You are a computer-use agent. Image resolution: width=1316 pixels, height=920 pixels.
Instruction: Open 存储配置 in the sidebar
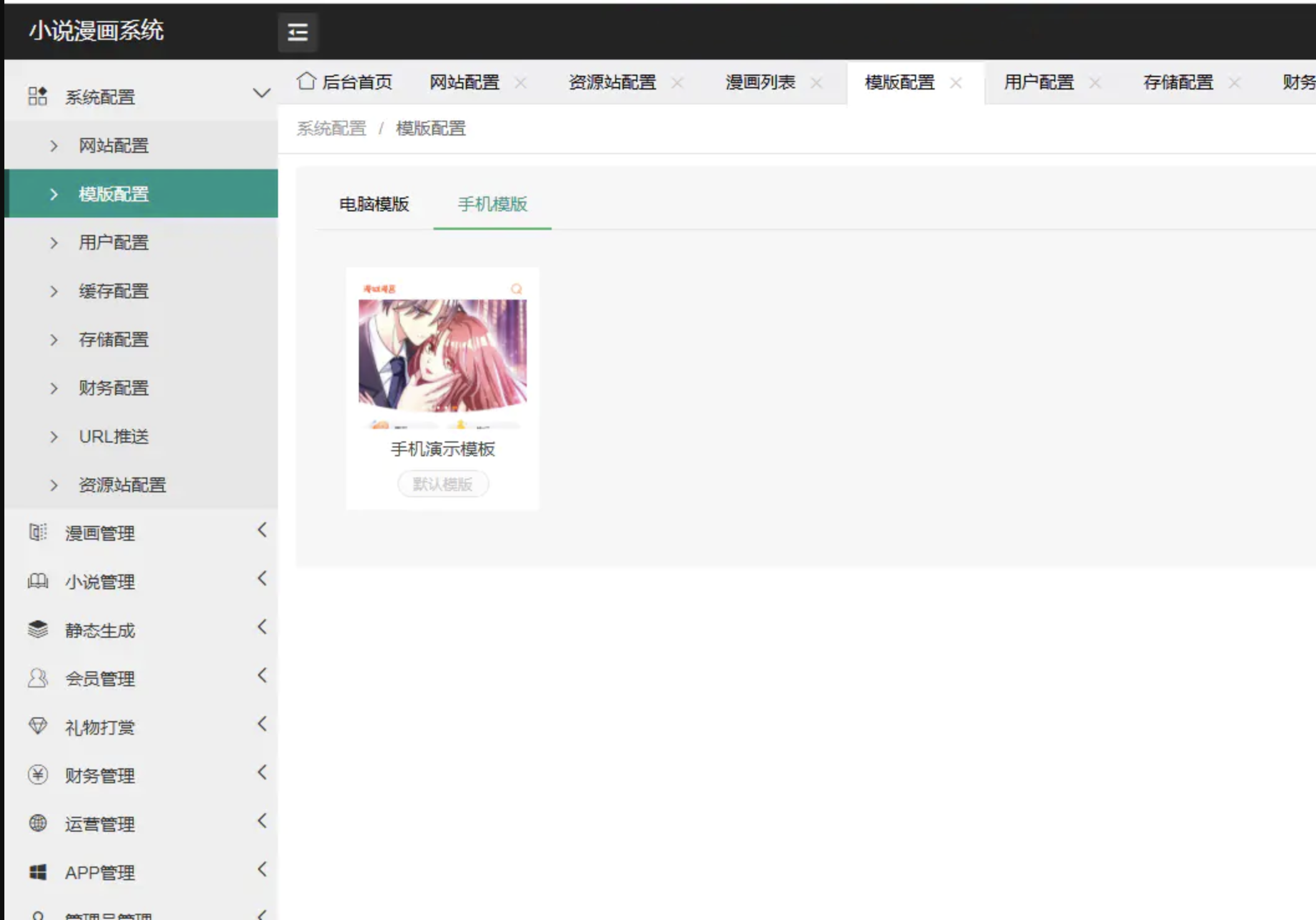coord(141,339)
